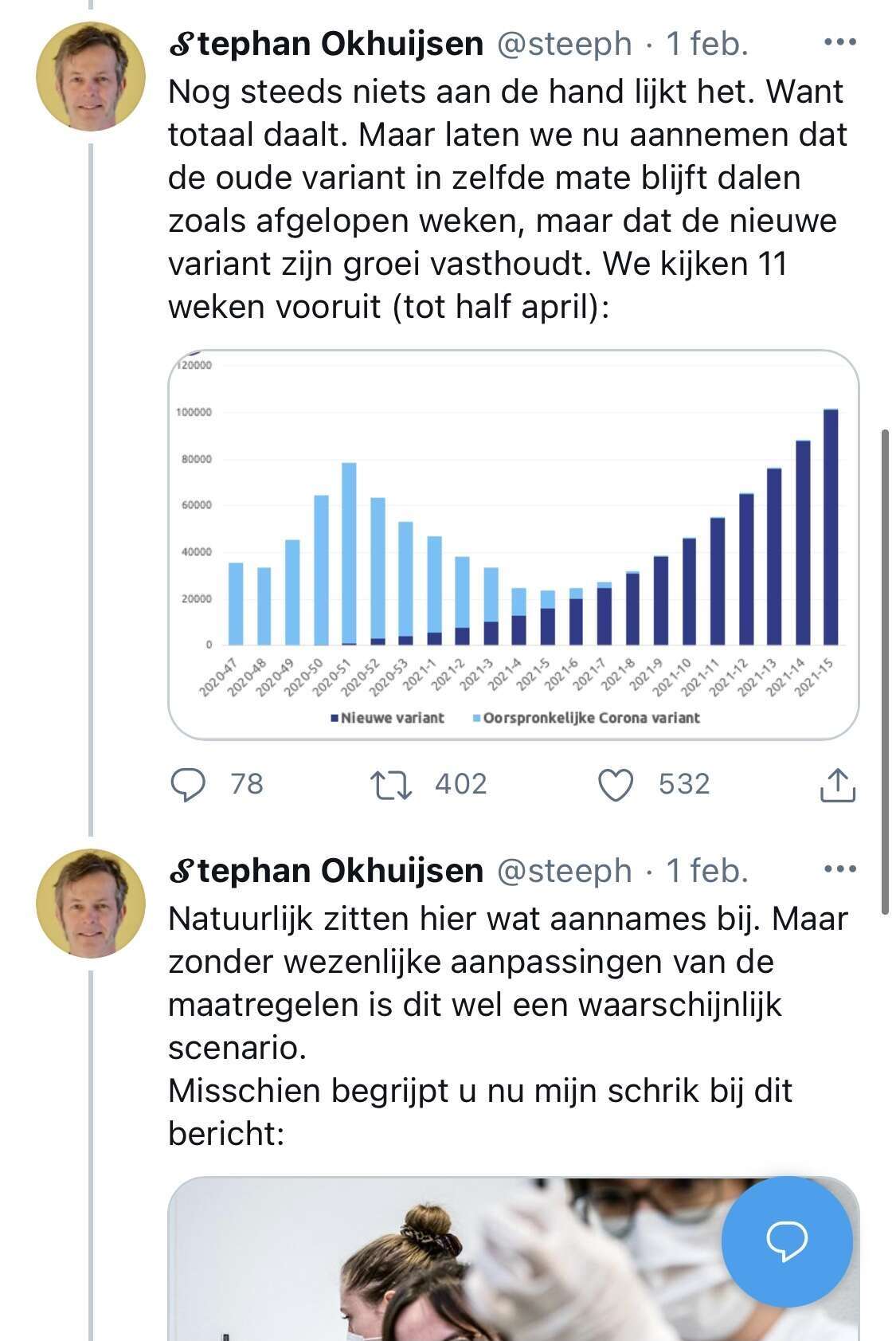Click the 1 feb. timestamp on first tweet
Screen dimensions: 896x1341
pos(707,44)
